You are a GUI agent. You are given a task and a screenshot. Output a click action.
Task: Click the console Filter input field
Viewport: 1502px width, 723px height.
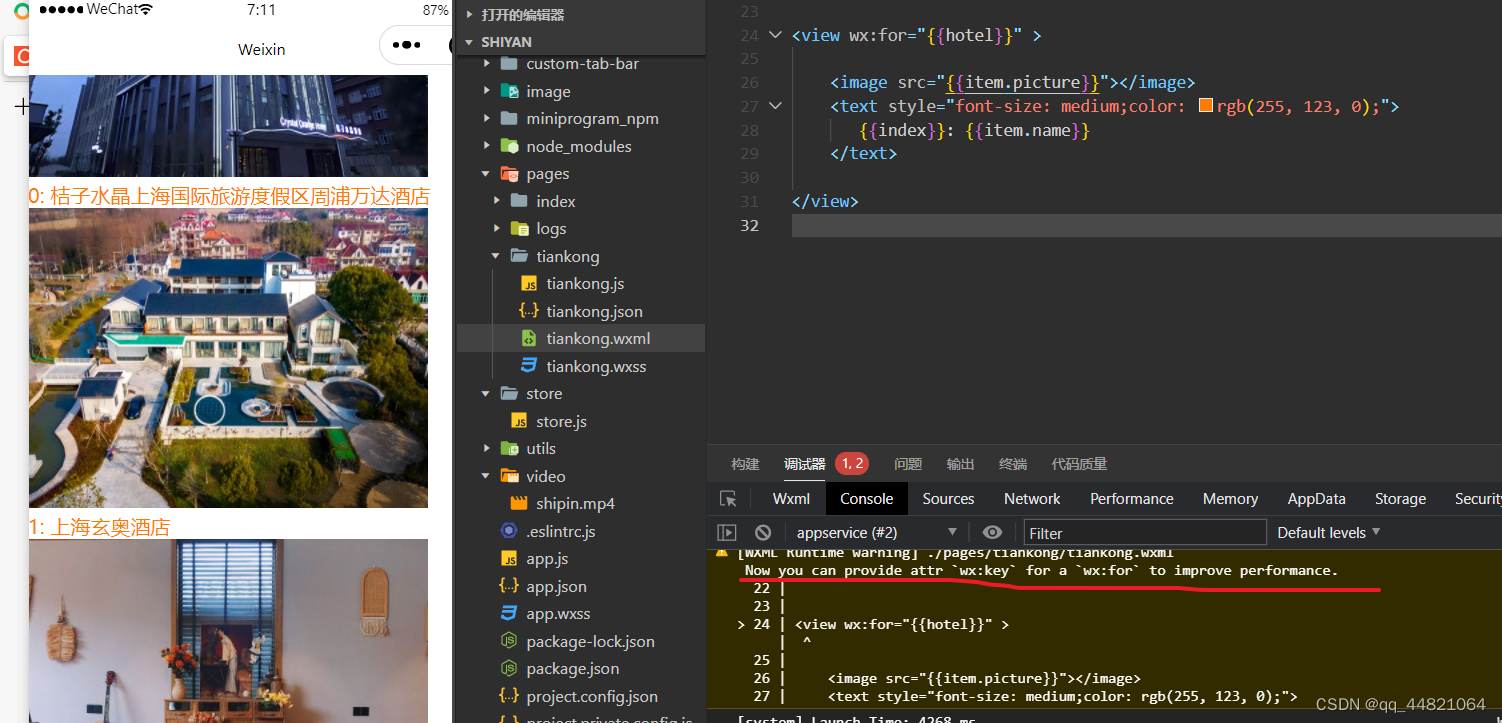(1145, 532)
